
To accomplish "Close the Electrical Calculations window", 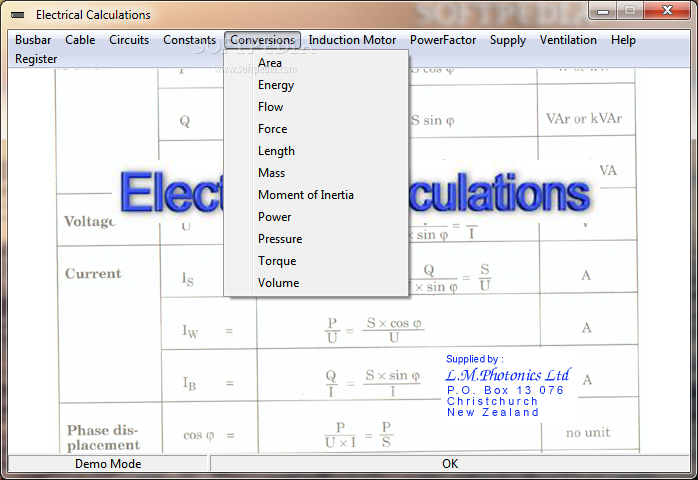I will pos(667,11).
